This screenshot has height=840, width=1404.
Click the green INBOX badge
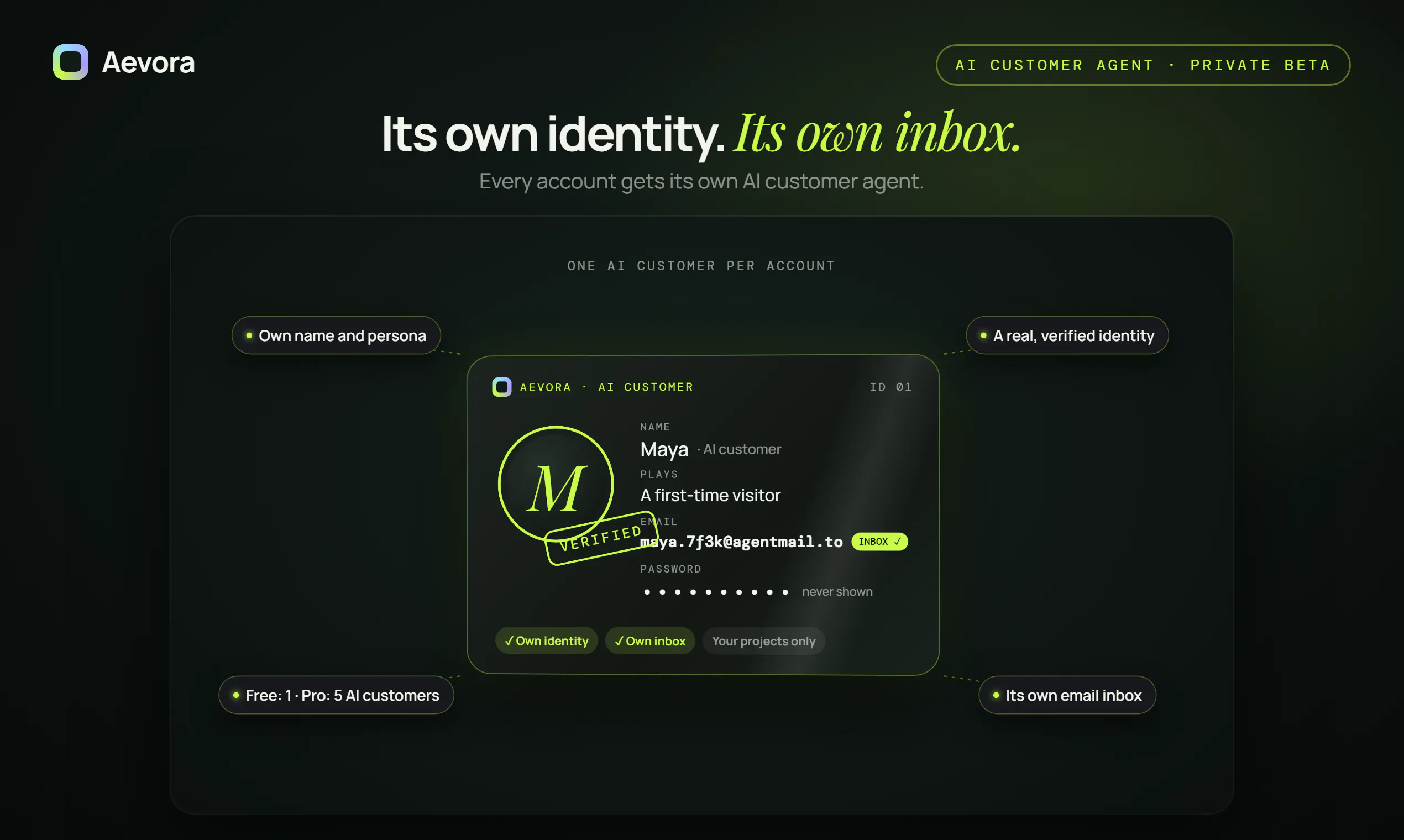point(879,542)
